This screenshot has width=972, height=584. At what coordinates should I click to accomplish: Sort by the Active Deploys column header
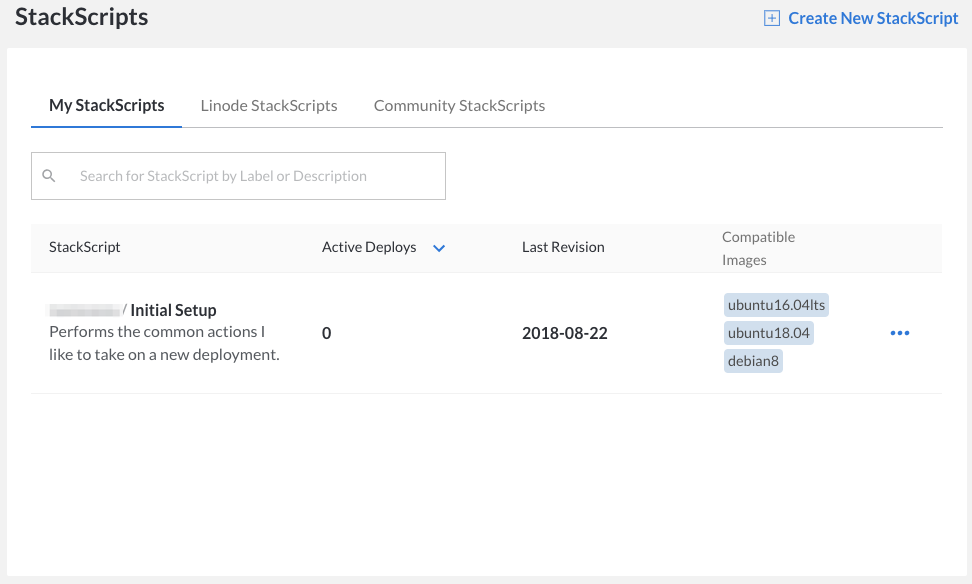tap(369, 247)
